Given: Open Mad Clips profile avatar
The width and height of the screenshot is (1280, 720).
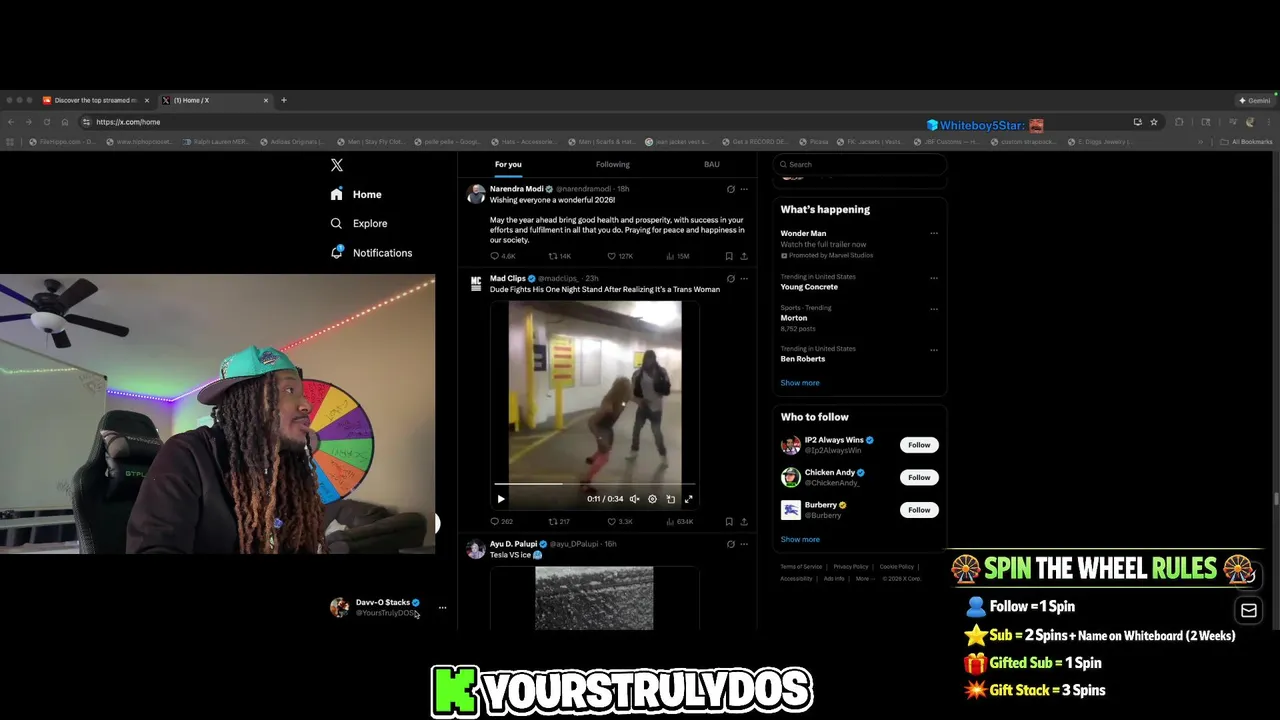Looking at the screenshot, I should [x=476, y=284].
